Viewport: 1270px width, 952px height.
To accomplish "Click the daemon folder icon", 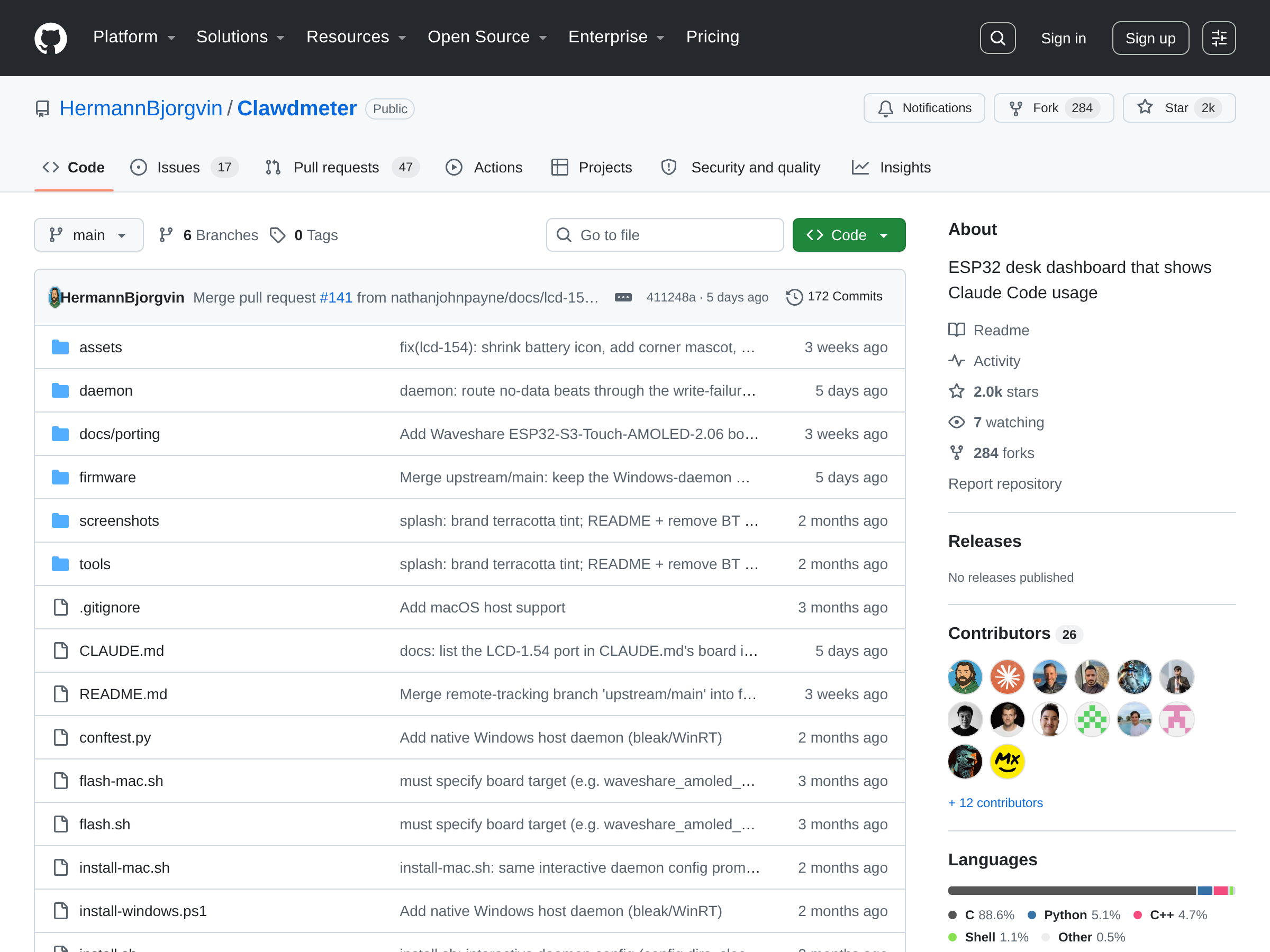I will point(60,391).
